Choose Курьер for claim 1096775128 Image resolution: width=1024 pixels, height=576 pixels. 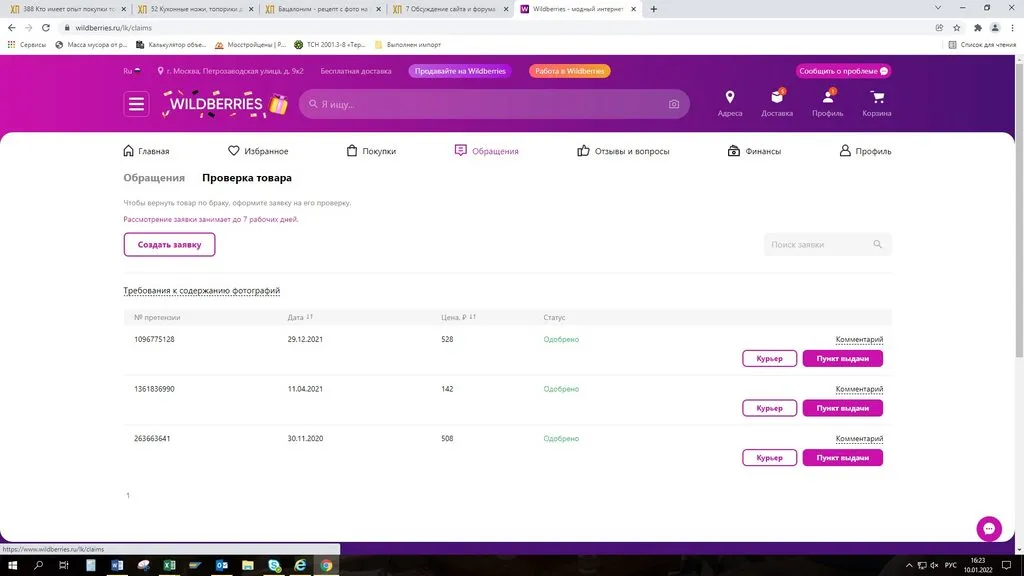pyautogui.click(x=769, y=359)
